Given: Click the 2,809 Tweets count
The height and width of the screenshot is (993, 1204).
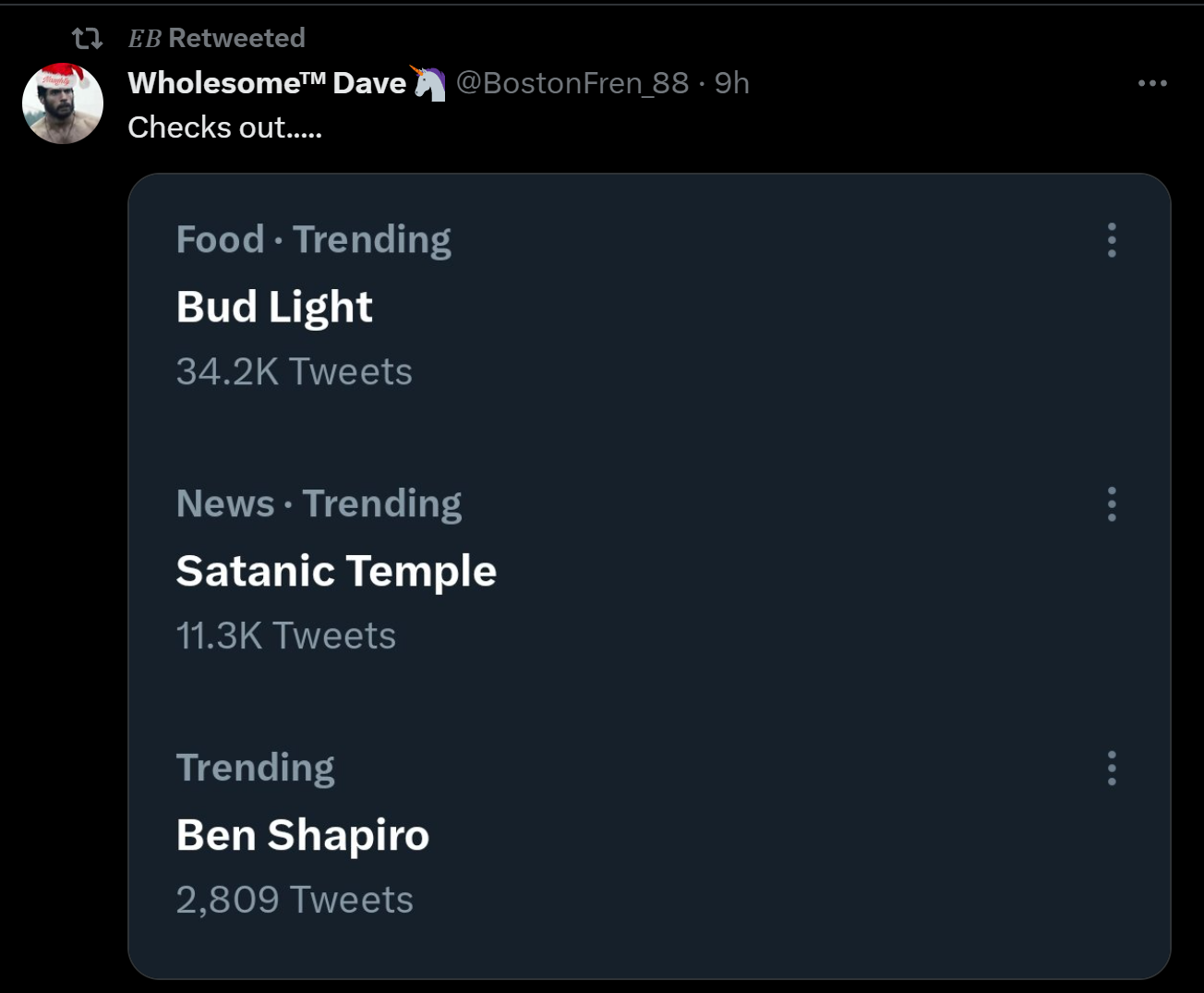Looking at the screenshot, I should coord(295,901).
